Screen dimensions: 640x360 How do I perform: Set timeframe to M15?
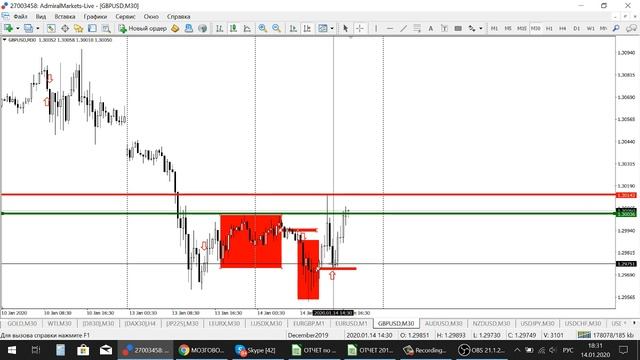pos(522,28)
